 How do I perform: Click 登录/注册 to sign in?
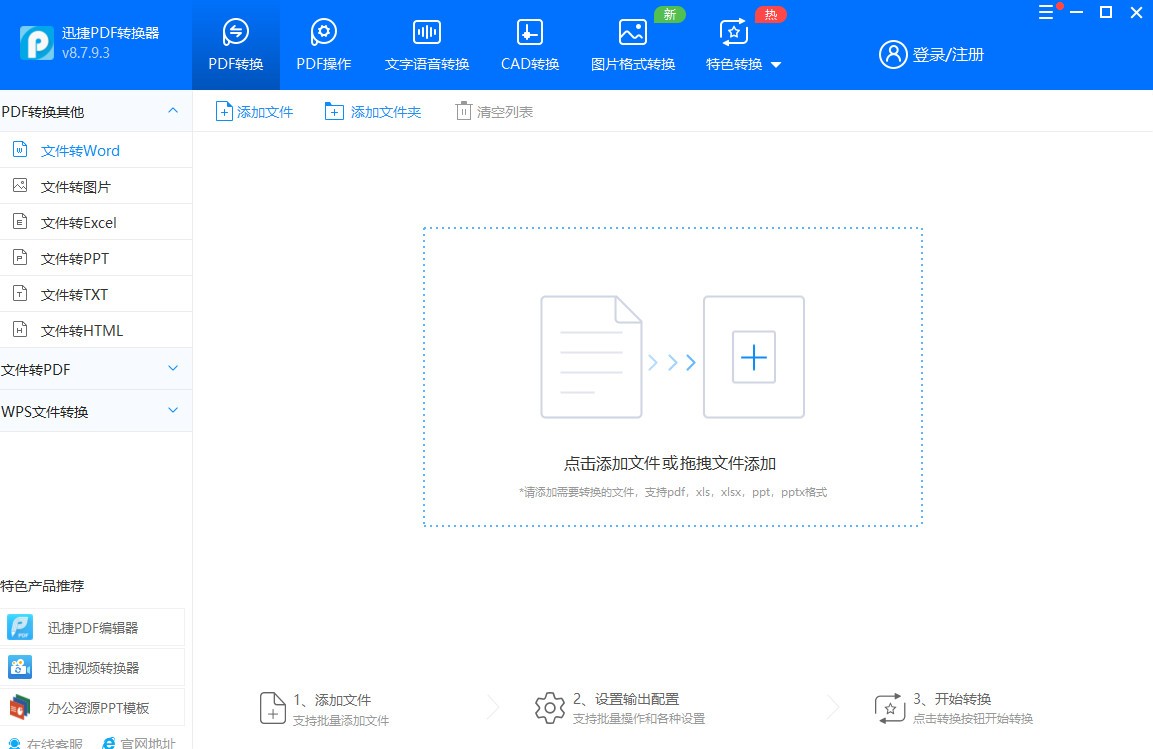(x=931, y=55)
